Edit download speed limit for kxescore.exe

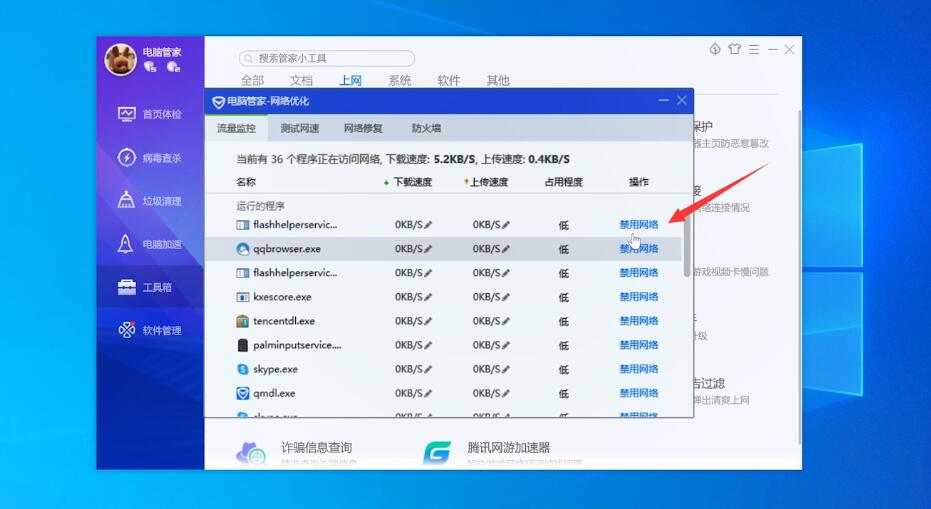tap(428, 297)
